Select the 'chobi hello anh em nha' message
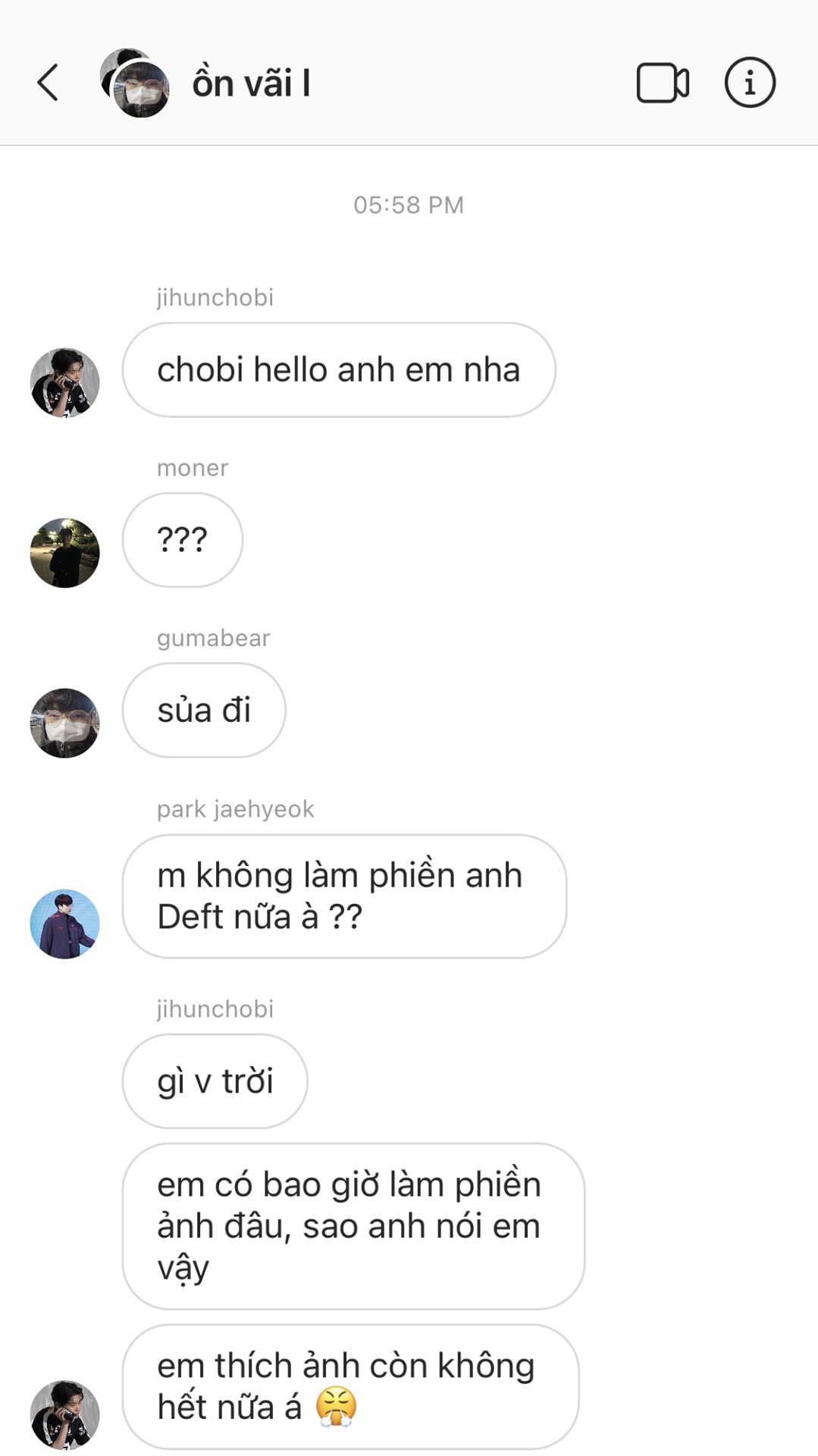The width and height of the screenshot is (818, 1456). point(339,370)
